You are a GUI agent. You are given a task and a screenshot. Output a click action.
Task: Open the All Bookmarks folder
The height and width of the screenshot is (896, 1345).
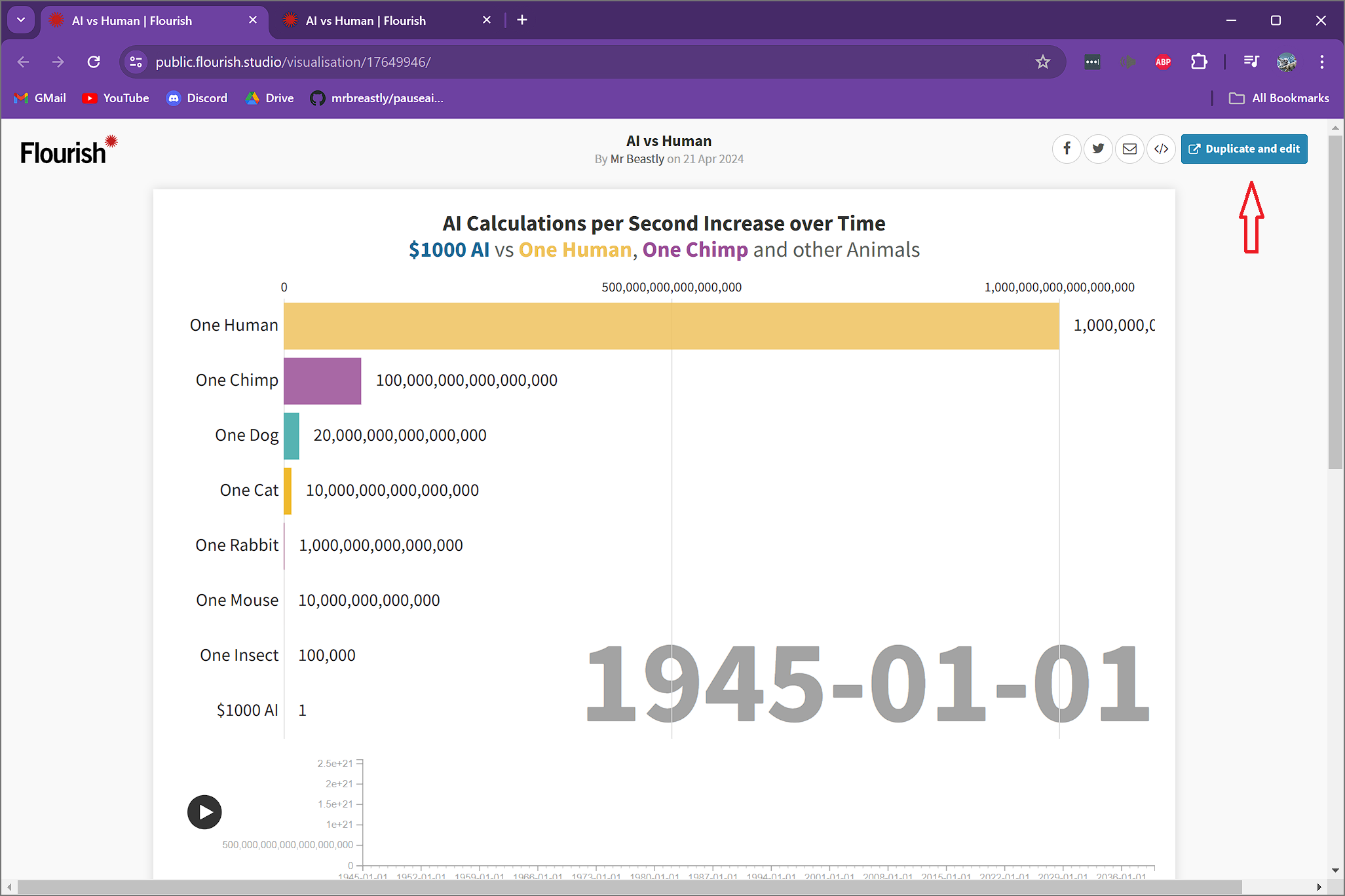pyautogui.click(x=1279, y=98)
